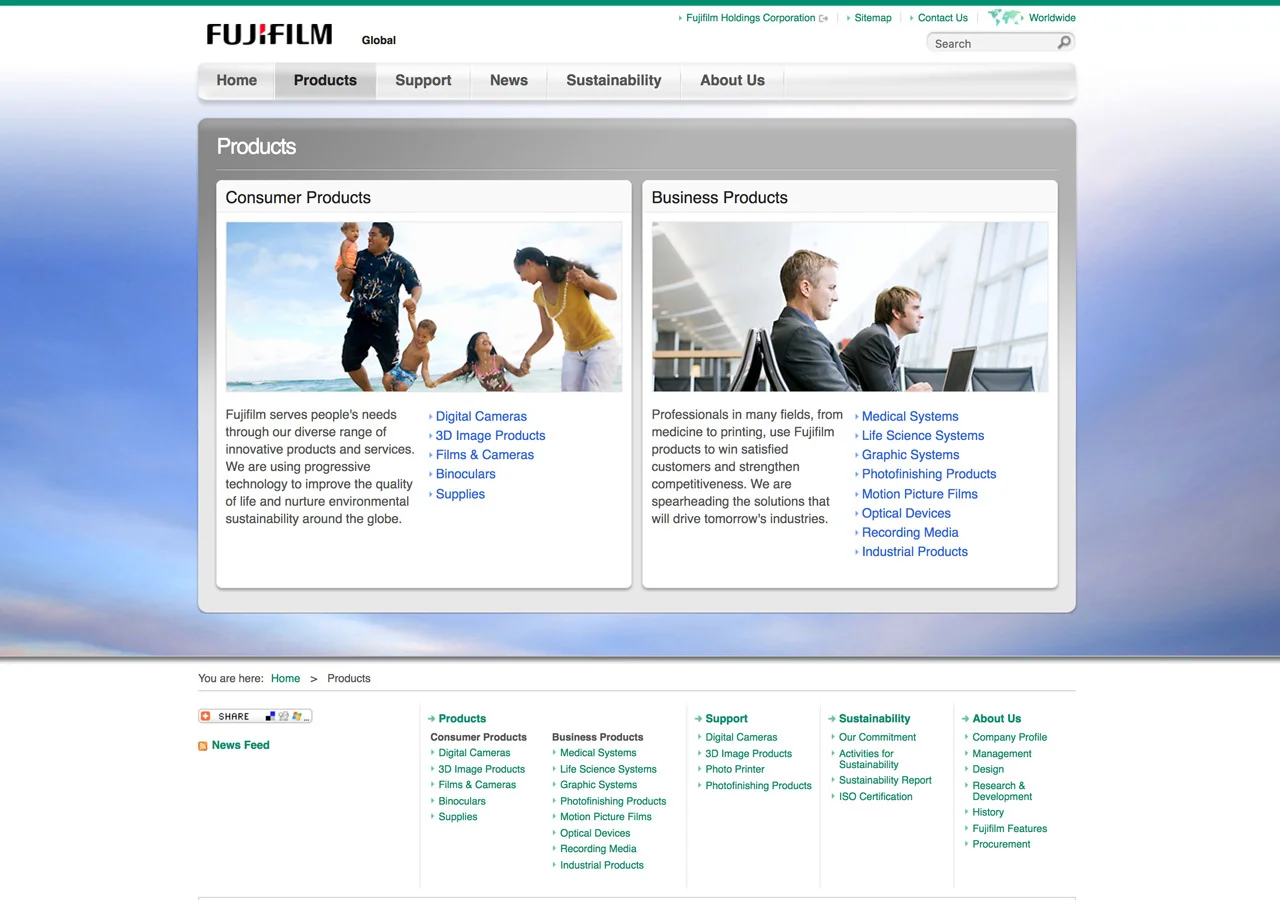The image size is (1280, 900).
Task: Click the businessmen photo under Business Products
Action: click(x=850, y=307)
